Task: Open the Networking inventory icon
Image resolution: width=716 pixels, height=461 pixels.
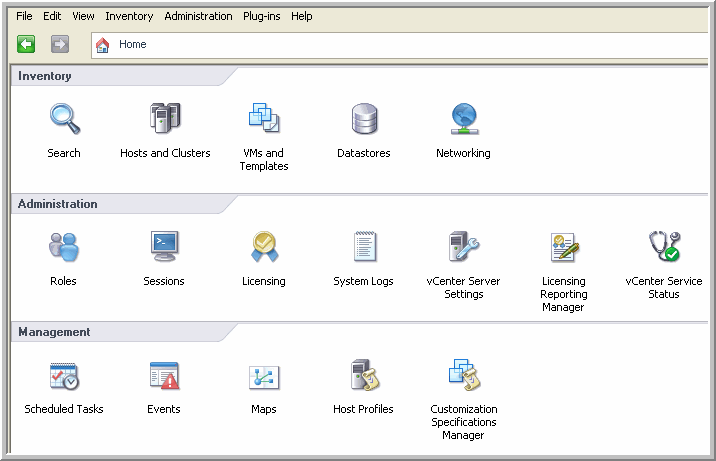Action: tap(463, 119)
